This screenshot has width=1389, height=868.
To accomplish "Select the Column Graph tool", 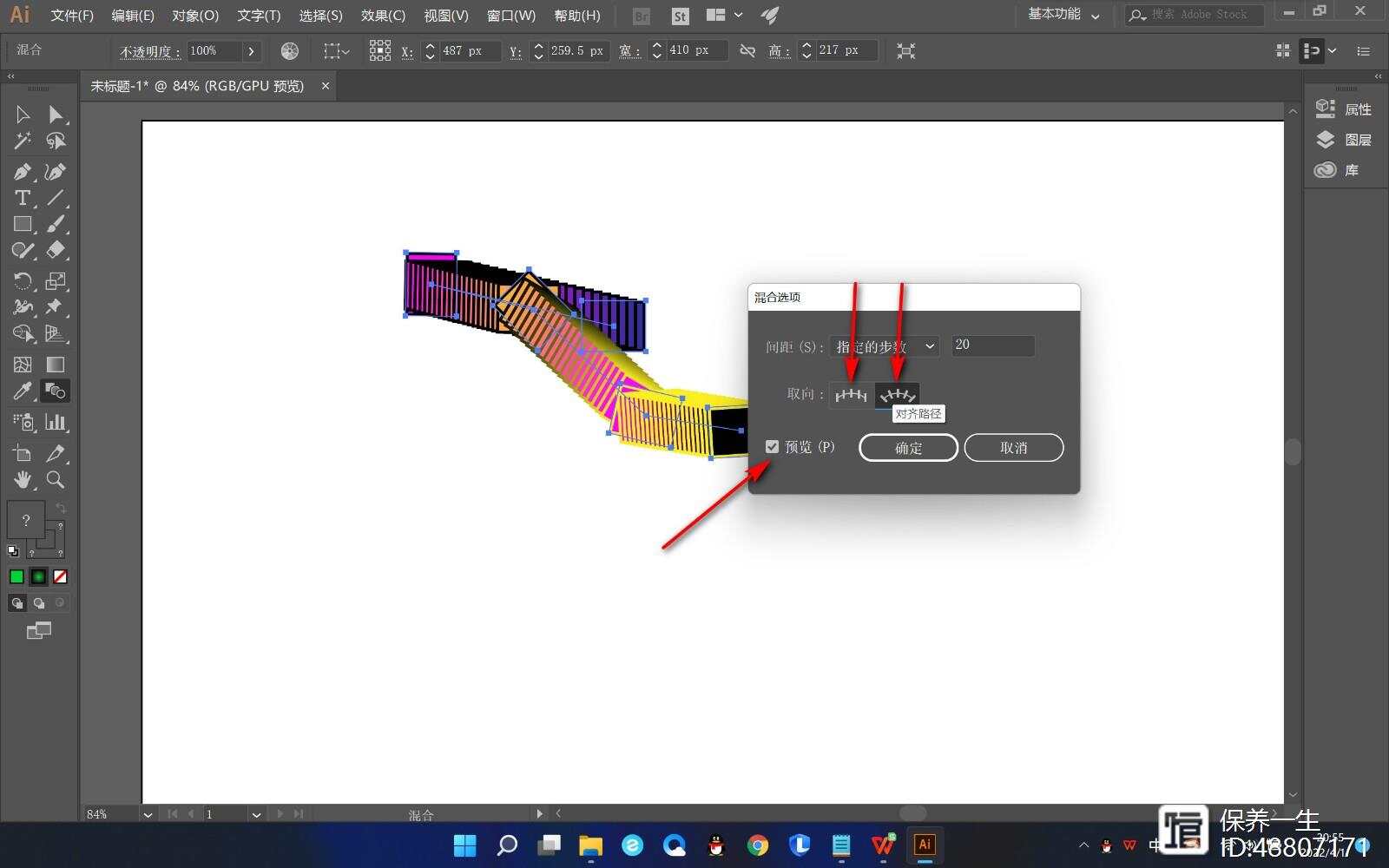I will 56,423.
